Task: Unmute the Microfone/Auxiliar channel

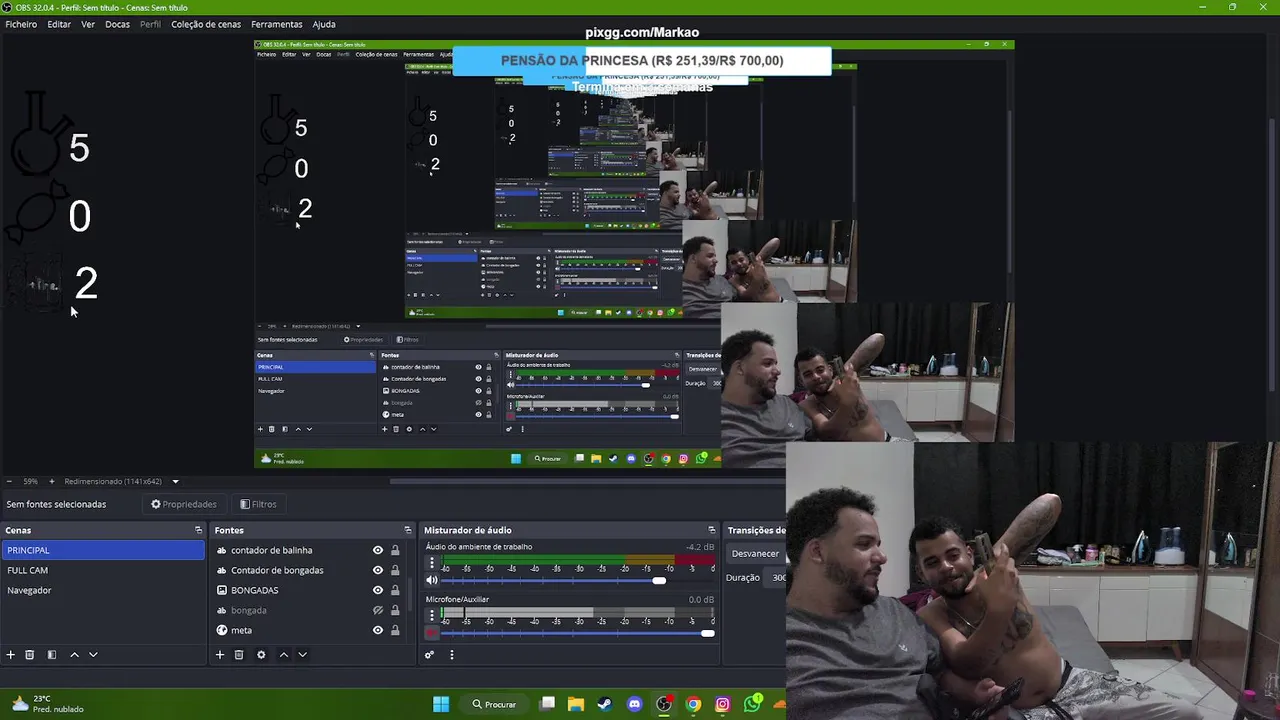Action: (432, 633)
